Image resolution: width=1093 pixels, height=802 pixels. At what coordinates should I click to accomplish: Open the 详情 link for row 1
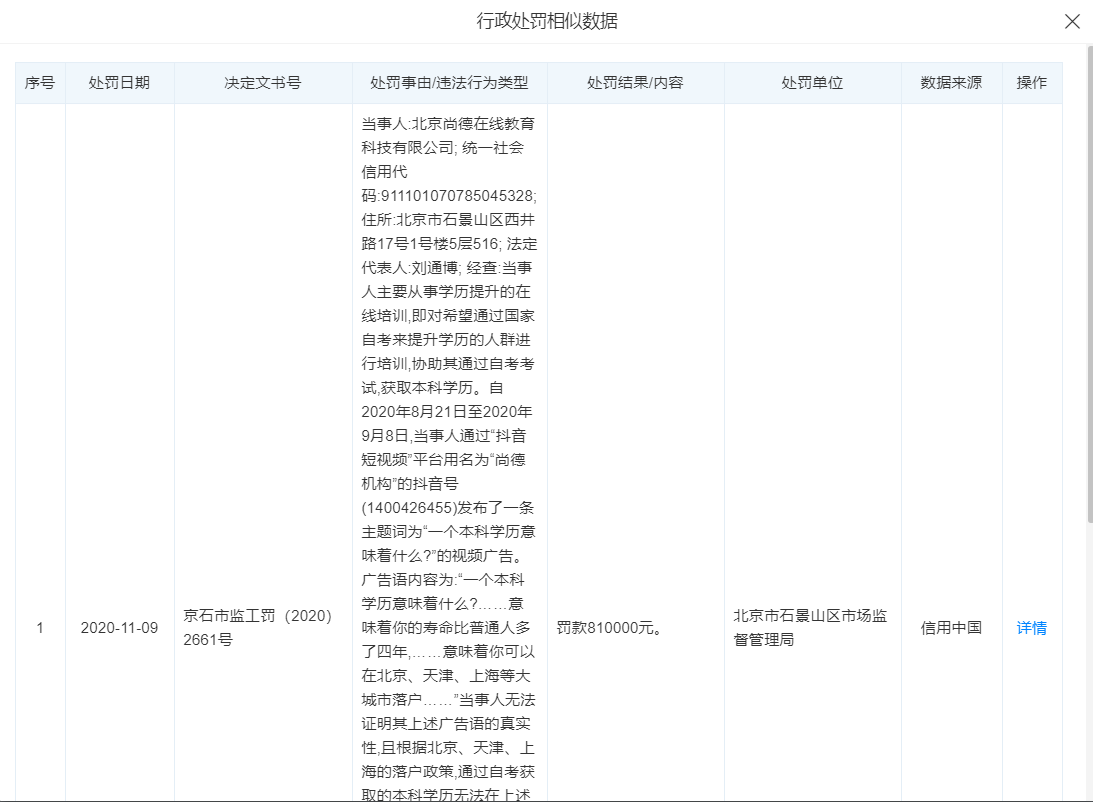coord(1031,628)
